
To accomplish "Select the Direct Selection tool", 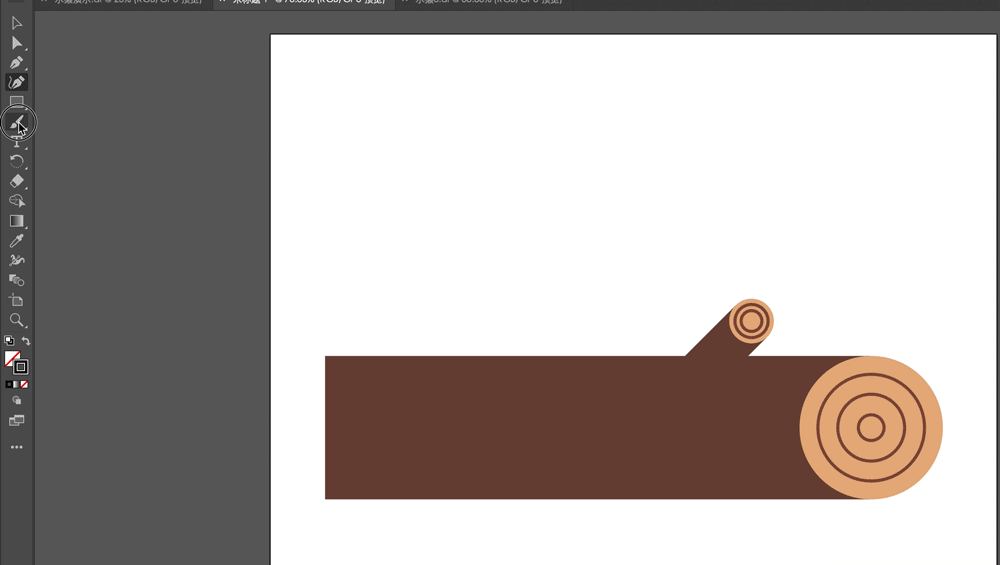I will coord(17,43).
